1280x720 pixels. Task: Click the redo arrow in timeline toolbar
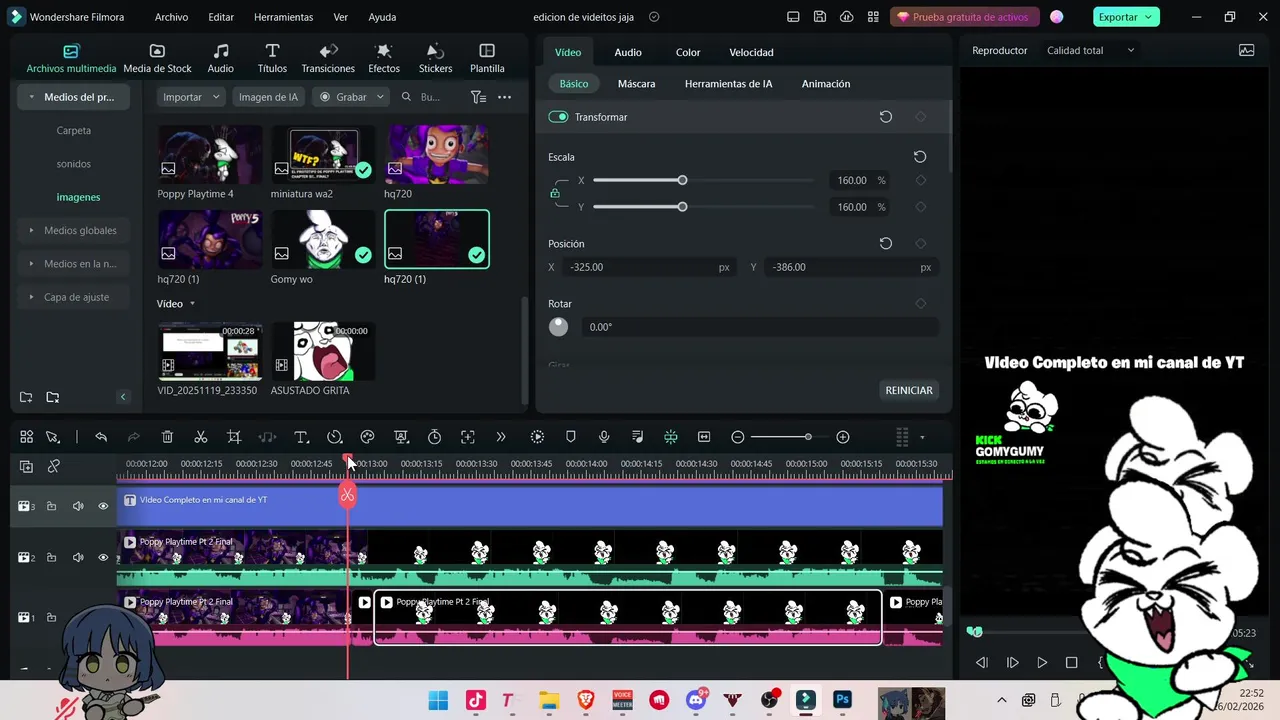(134, 437)
